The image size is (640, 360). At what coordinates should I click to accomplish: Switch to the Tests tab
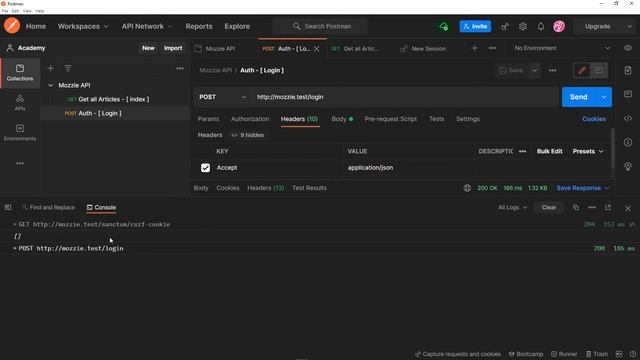436,119
